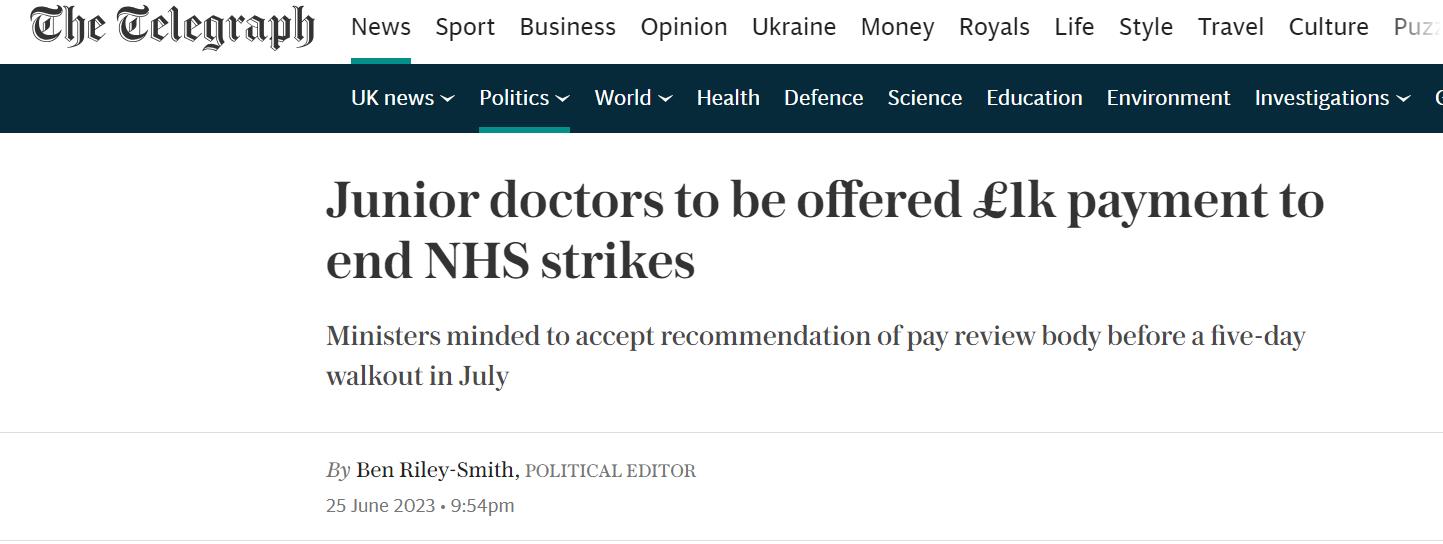Select the Opinion menu item
Screen dimensions: 1443x544
point(684,27)
